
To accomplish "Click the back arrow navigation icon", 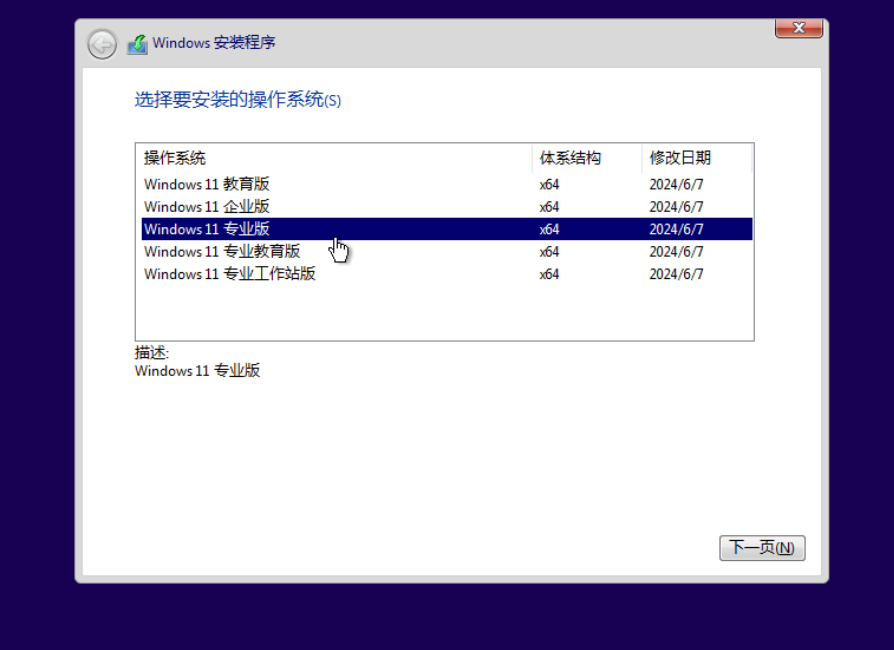I will (100, 44).
